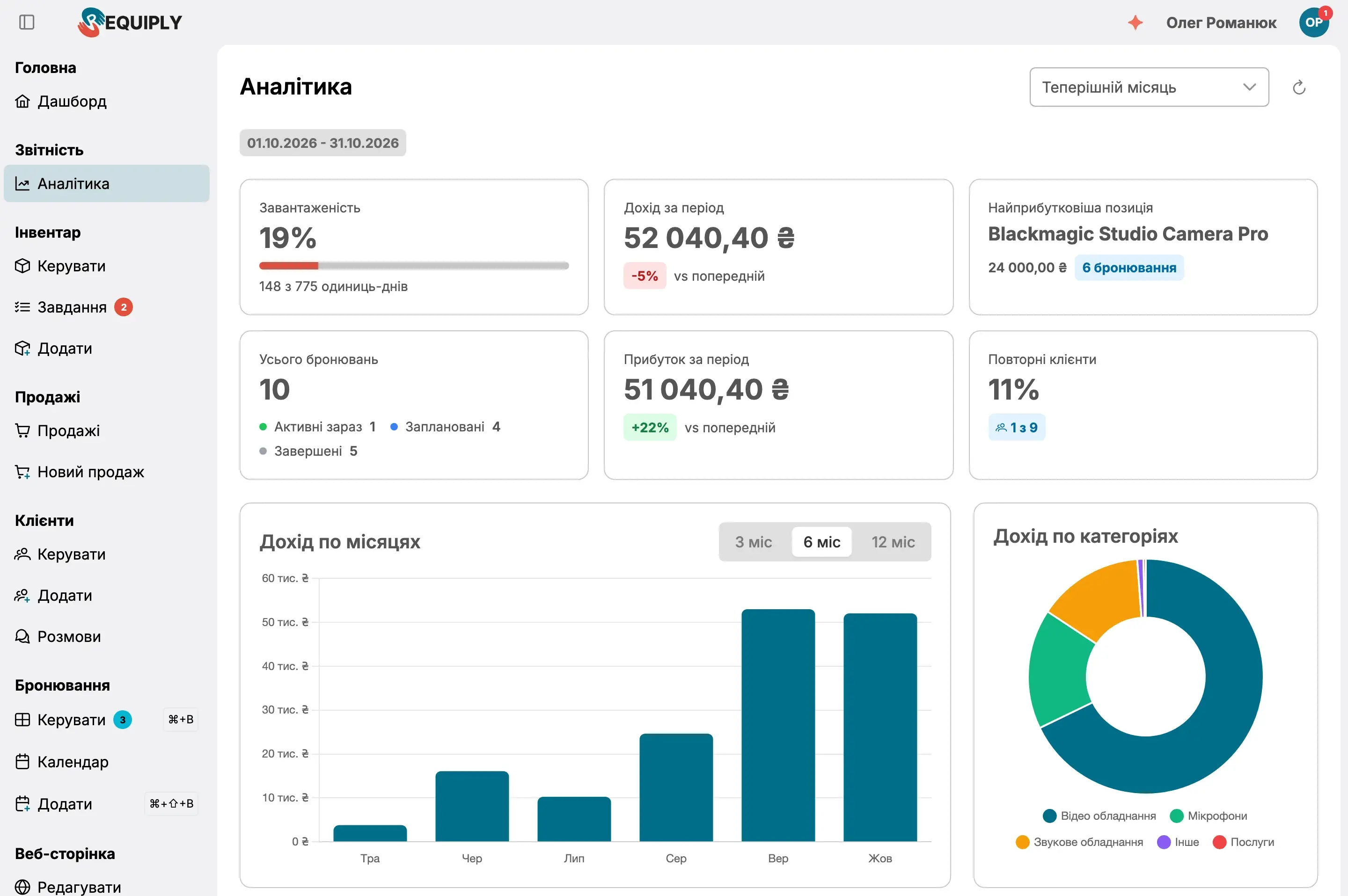
Task: Click the Equiply logo
Action: tap(130, 22)
